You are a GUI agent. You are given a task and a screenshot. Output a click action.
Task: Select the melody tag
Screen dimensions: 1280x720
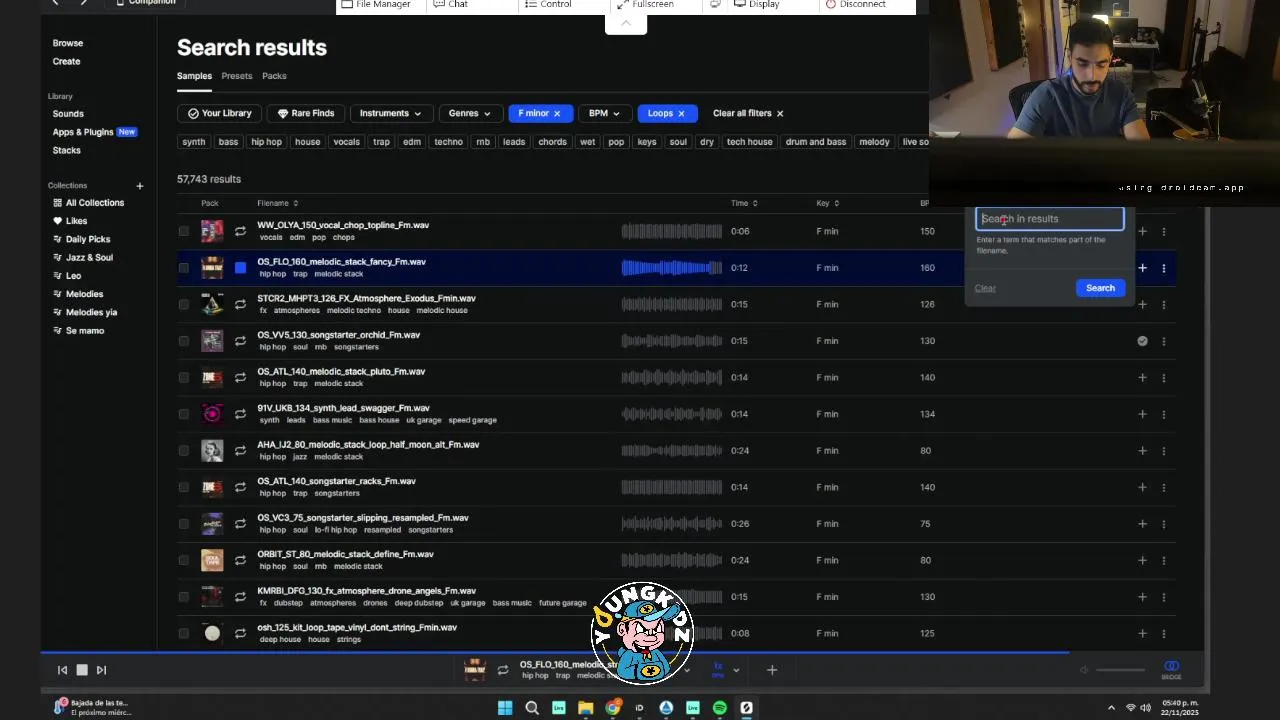(x=874, y=142)
